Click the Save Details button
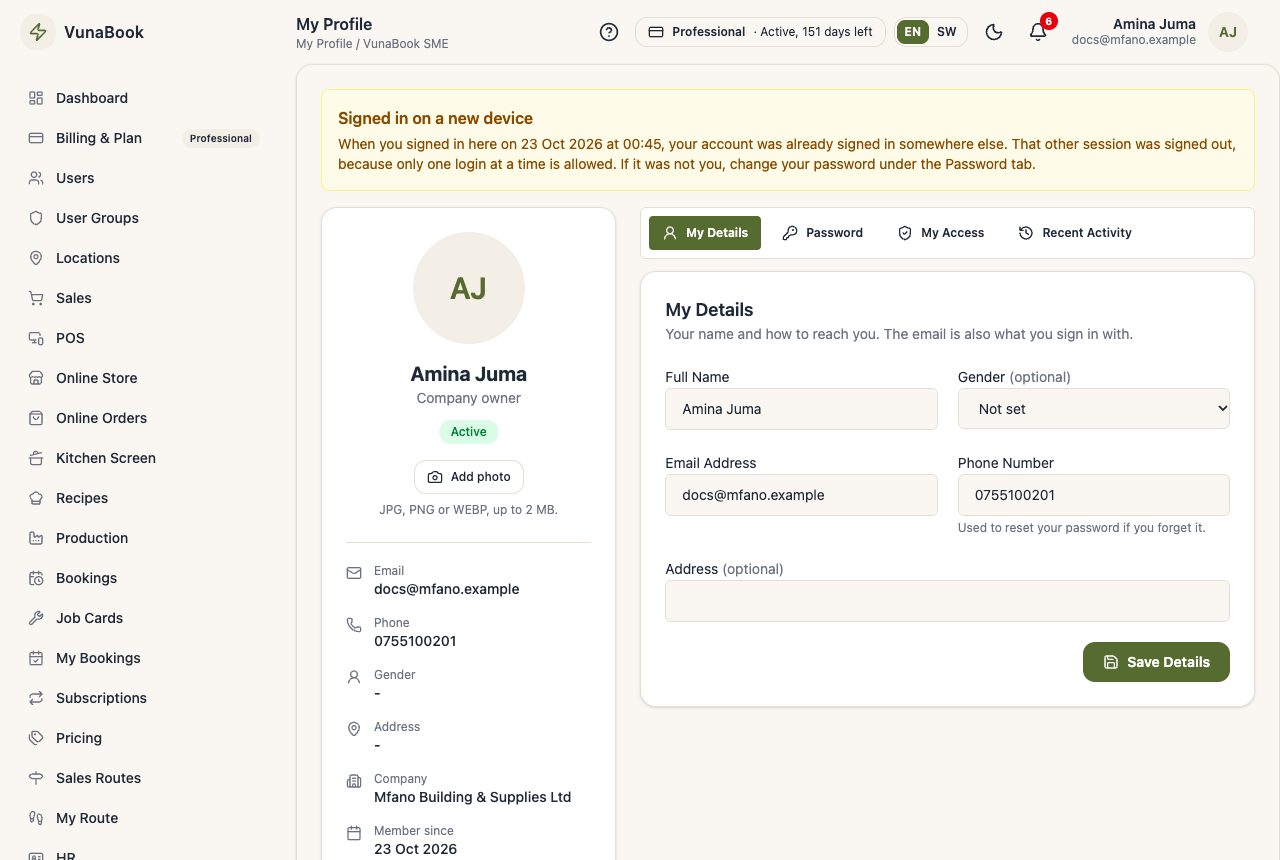This screenshot has width=1280, height=860. coord(1156,662)
